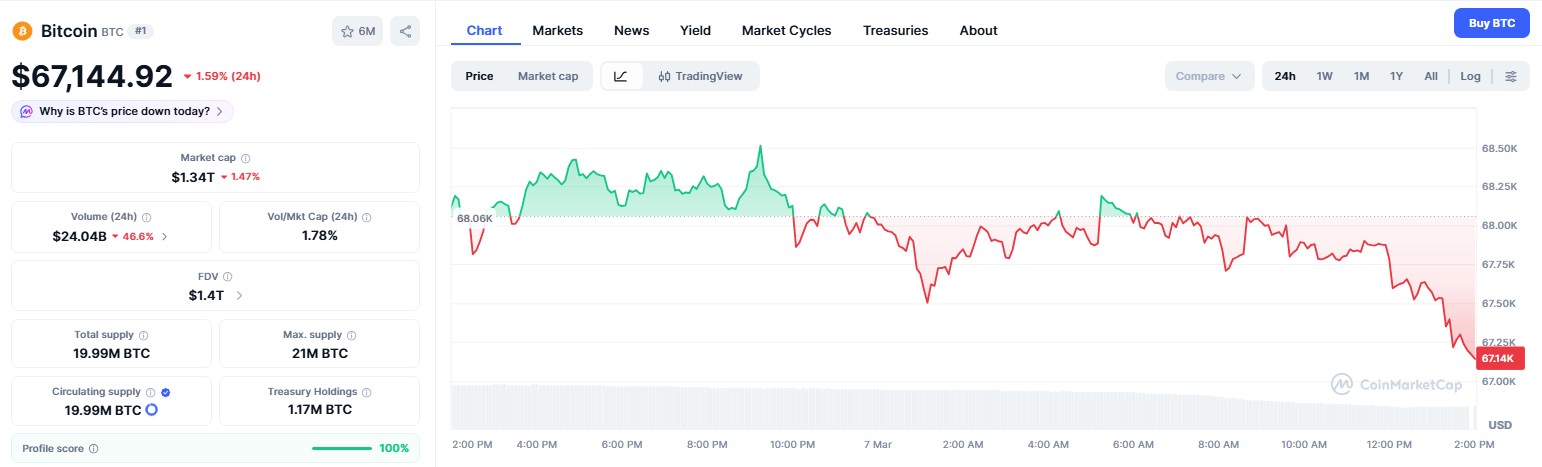Click the Bitcoin orange logo icon
The width and height of the screenshot is (1542, 467).
(x=22, y=31)
